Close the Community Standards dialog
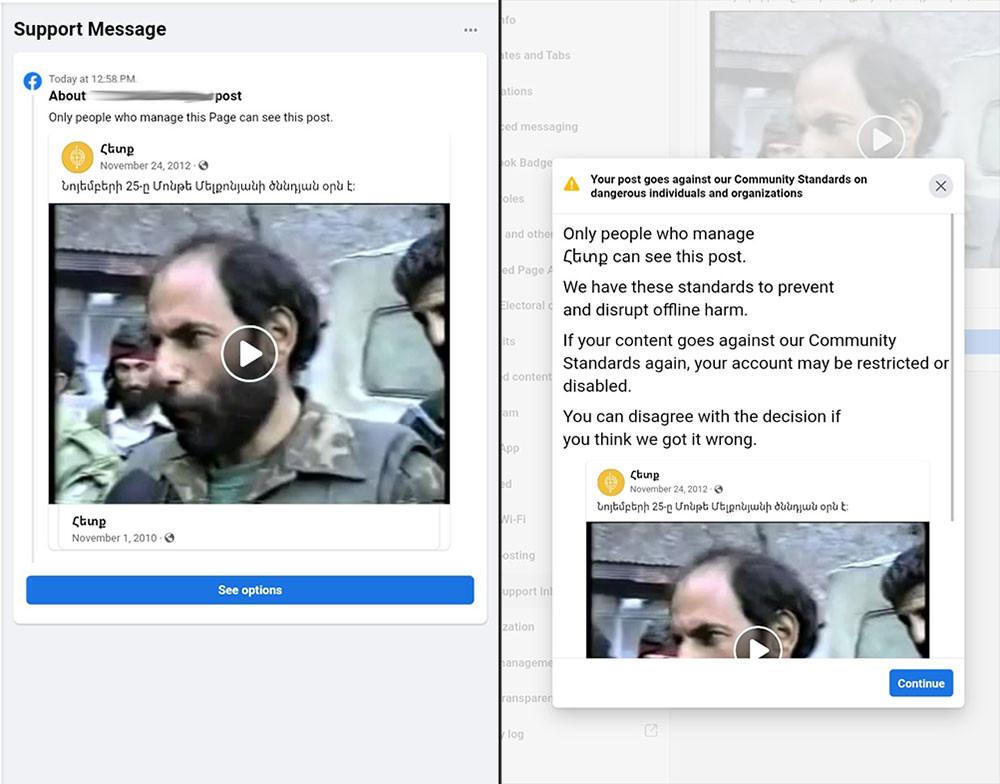Viewport: 1000px width, 784px height. click(941, 186)
